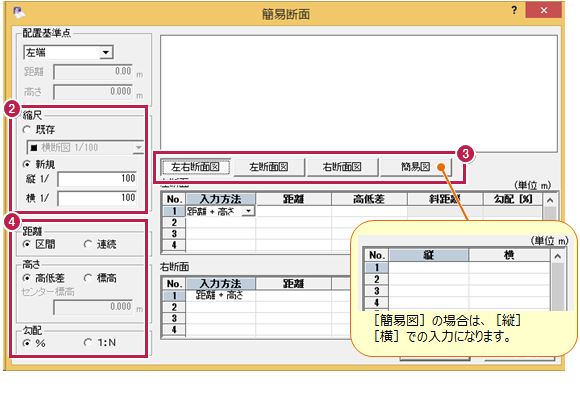Expand the 横断図 1/100 scale dropdown
This screenshot has height=398, width=580.
138,148
